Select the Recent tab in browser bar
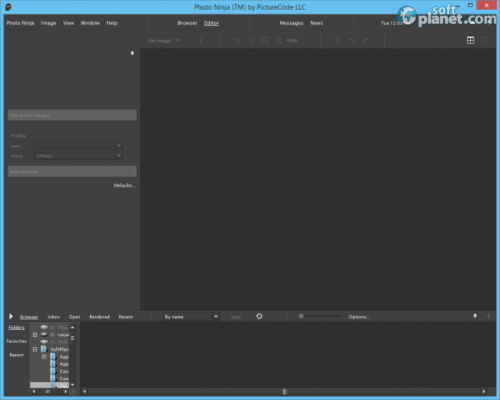This screenshot has height=400, width=500. 126,317
